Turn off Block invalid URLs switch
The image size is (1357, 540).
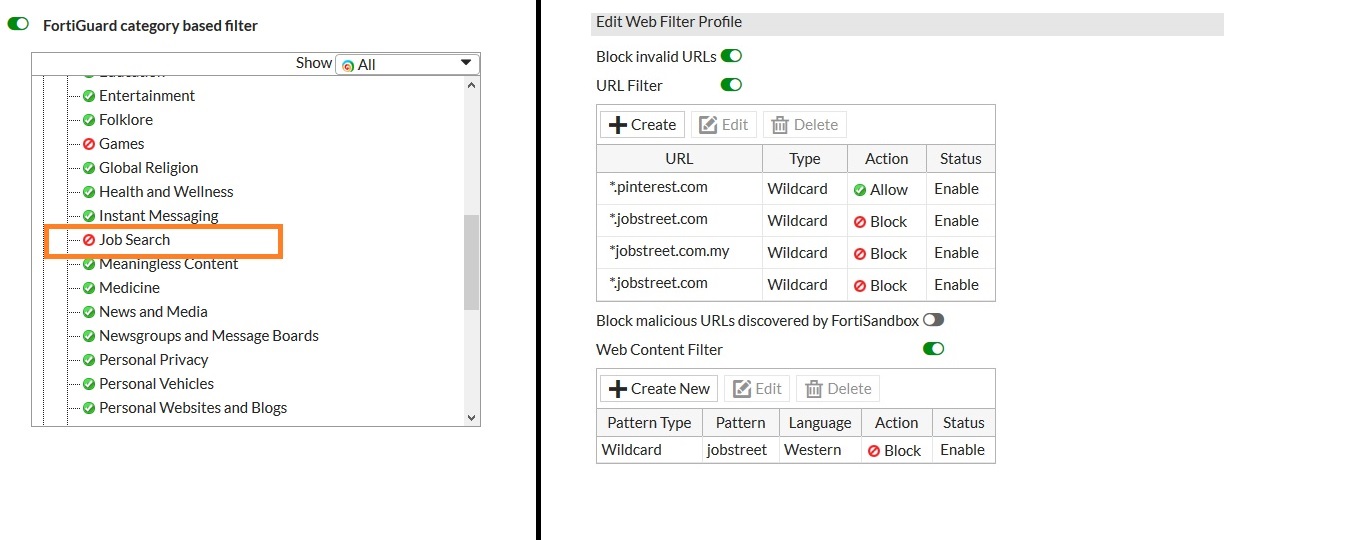pos(731,57)
